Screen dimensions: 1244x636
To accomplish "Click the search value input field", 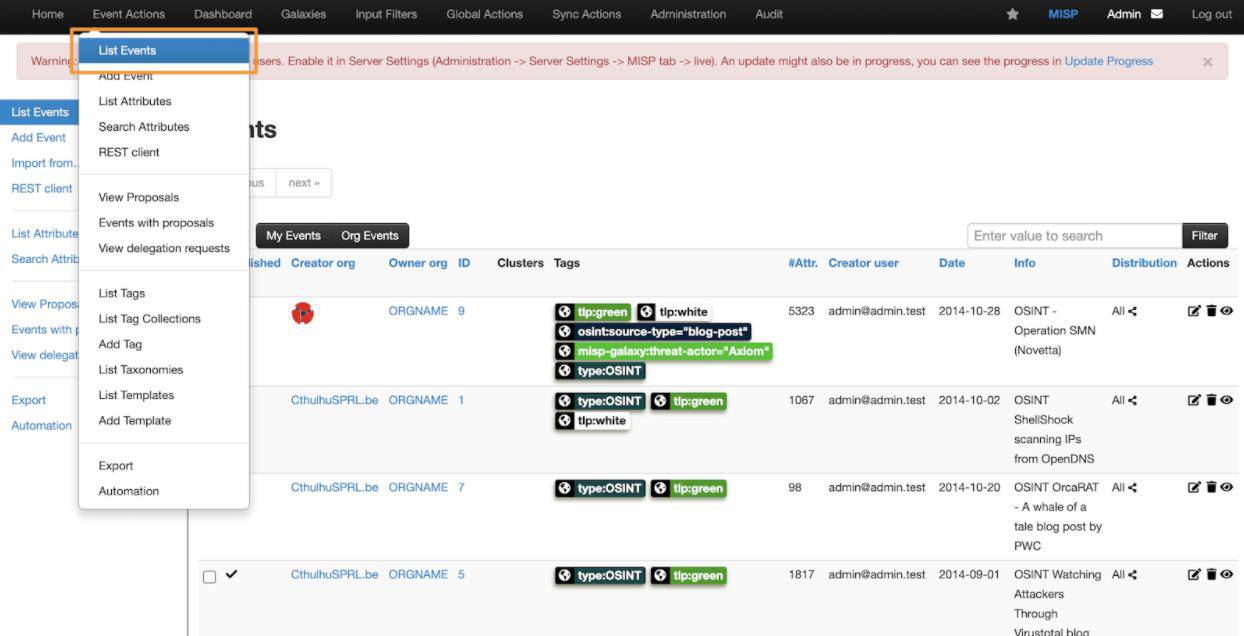I will [x=1074, y=236].
